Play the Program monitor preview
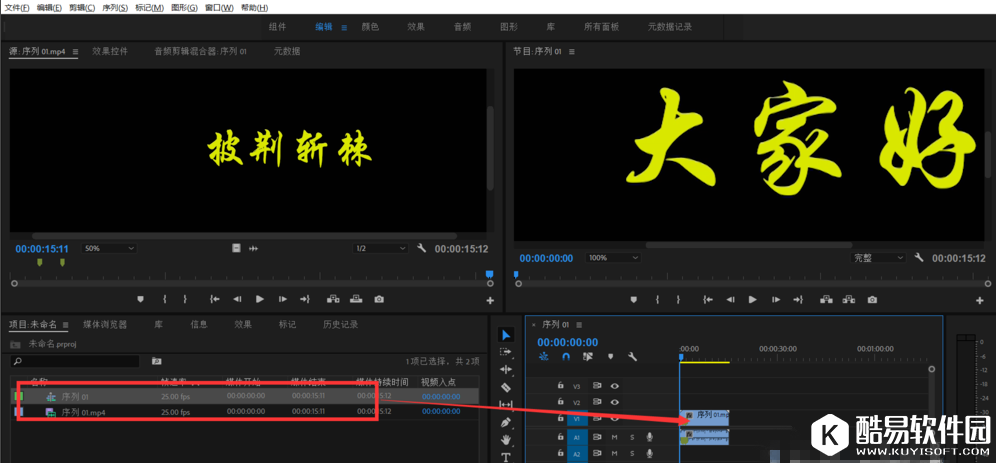996x463 pixels. pyautogui.click(x=753, y=299)
